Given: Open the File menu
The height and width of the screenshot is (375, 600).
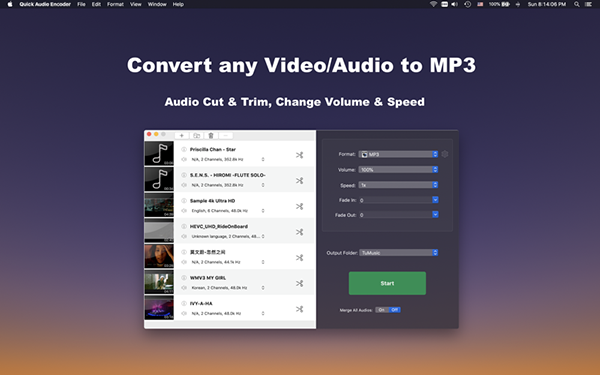Looking at the screenshot, I should (x=81, y=4).
